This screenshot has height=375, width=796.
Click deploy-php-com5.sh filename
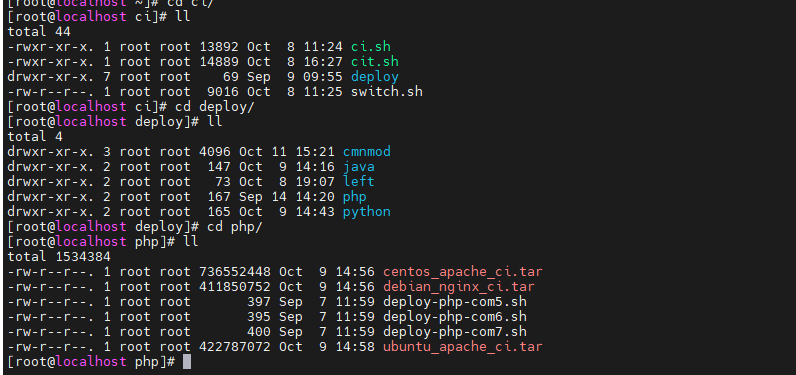pyautogui.click(x=455, y=302)
